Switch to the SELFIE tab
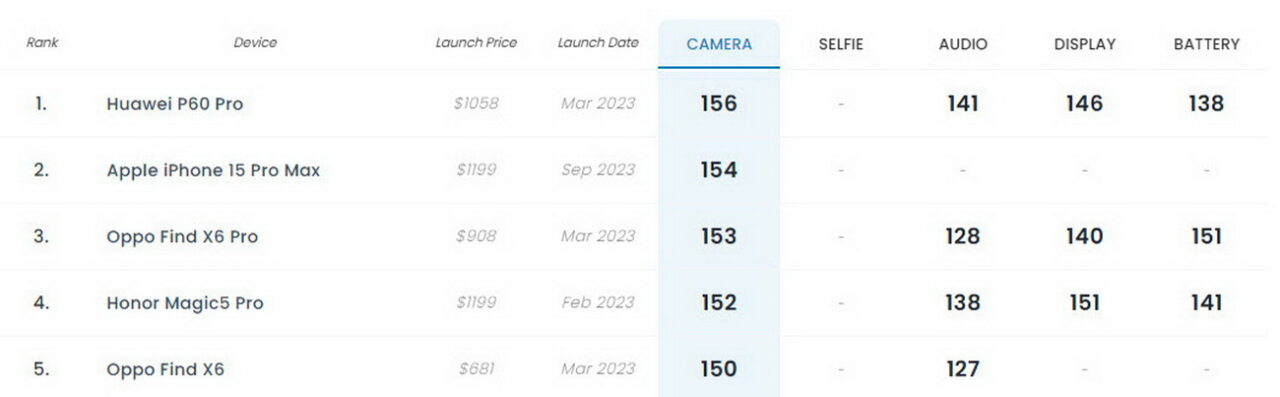 pos(840,44)
